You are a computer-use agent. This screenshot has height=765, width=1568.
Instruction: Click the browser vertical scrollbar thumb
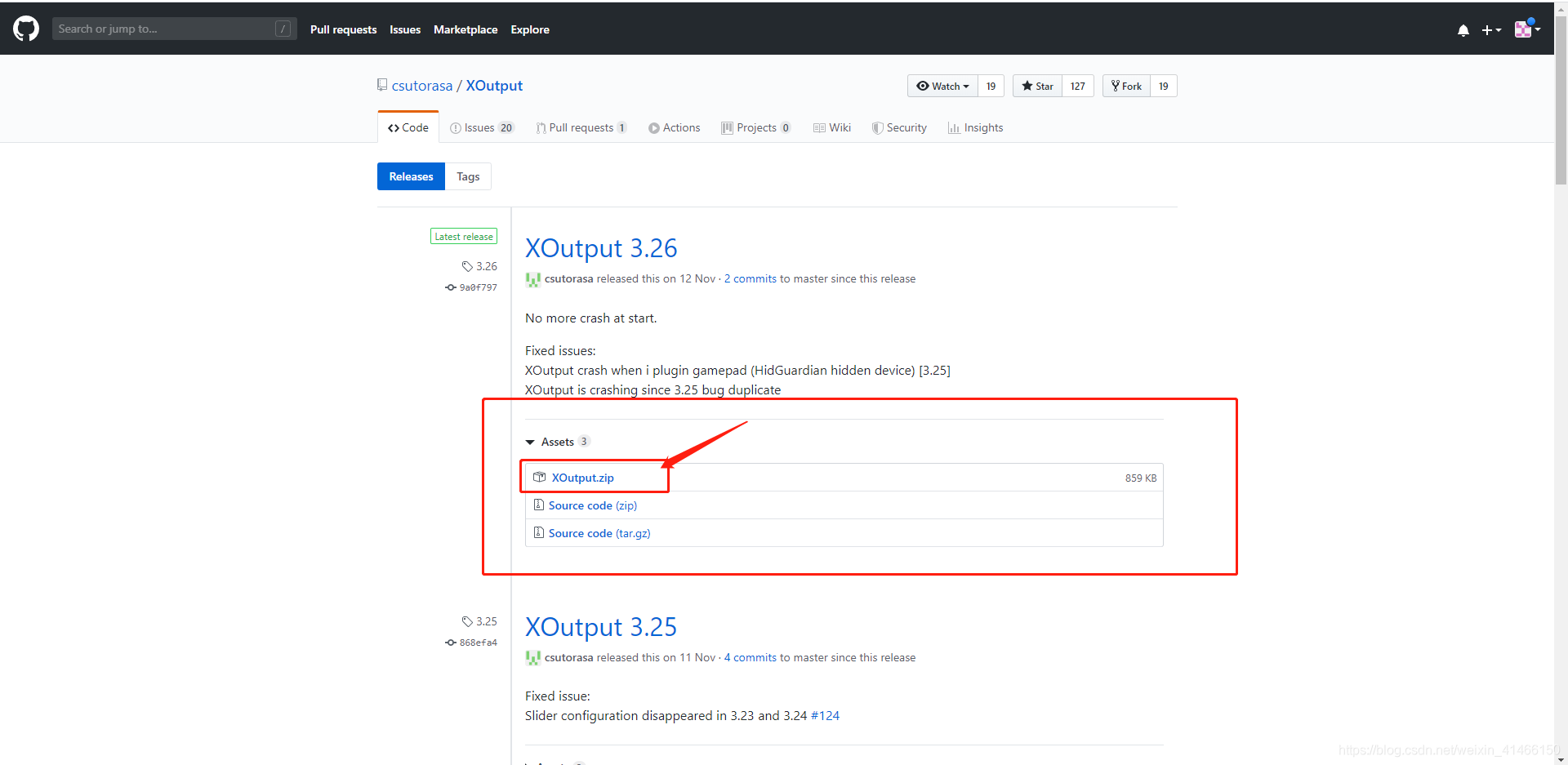[x=1561, y=100]
